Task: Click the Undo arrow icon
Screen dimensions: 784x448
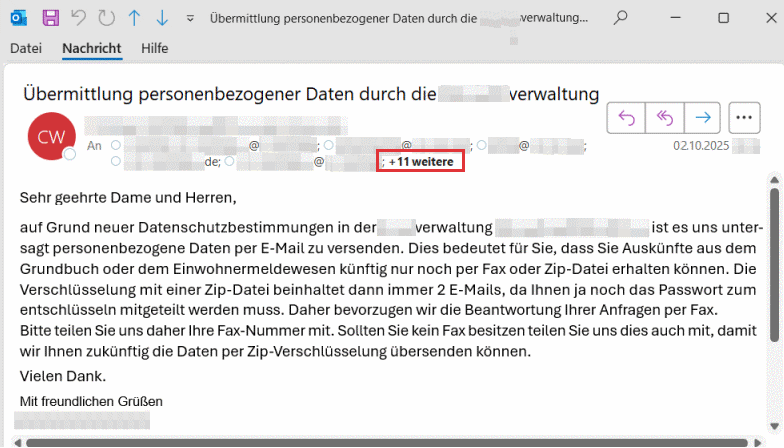Action: click(x=78, y=18)
